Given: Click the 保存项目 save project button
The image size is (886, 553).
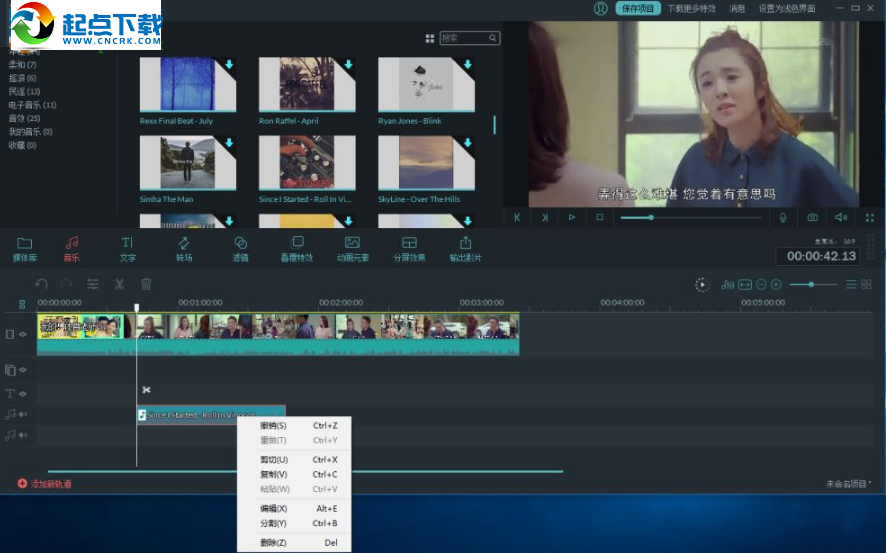Looking at the screenshot, I should tap(637, 8).
